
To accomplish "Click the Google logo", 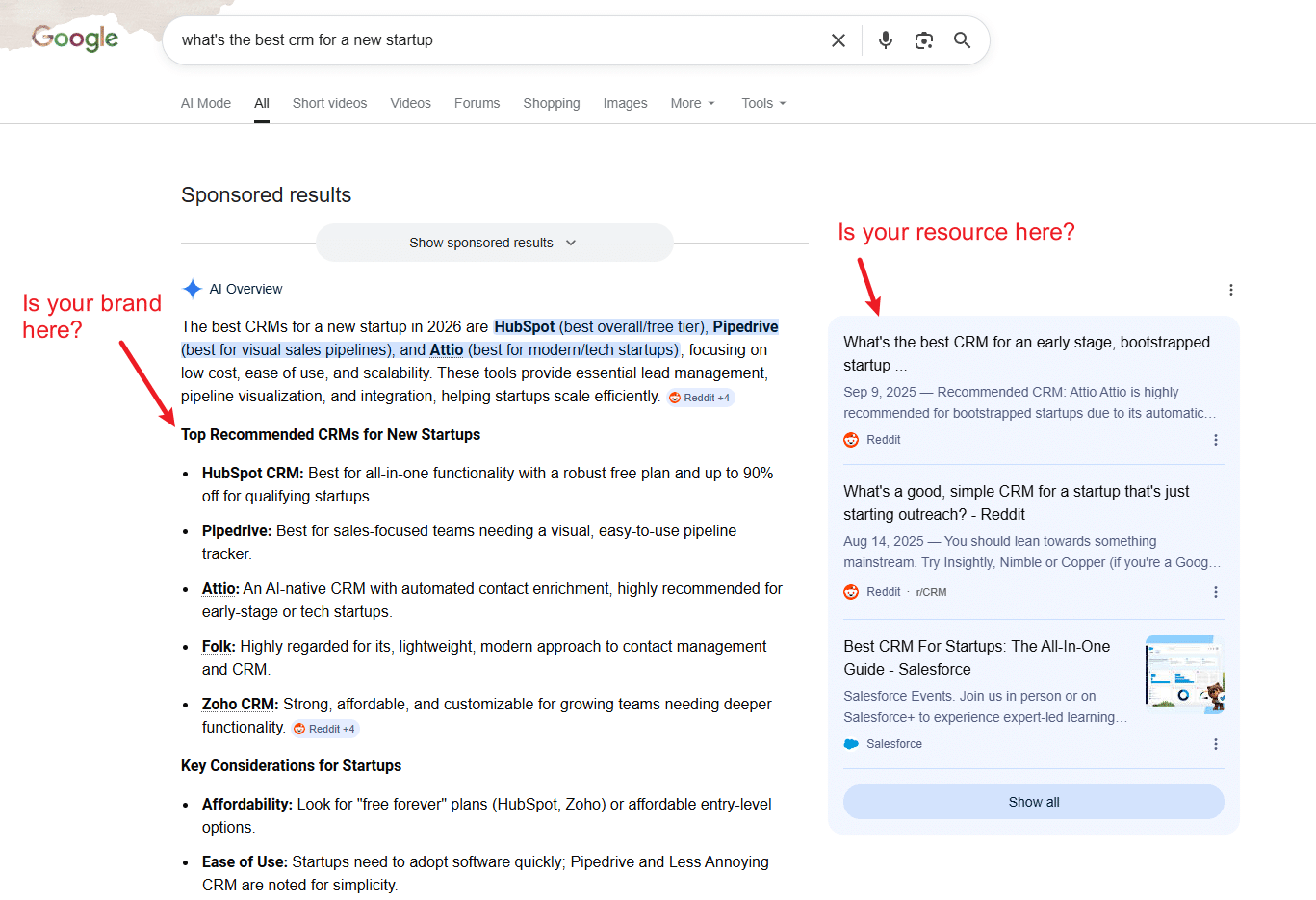I will coord(75,39).
